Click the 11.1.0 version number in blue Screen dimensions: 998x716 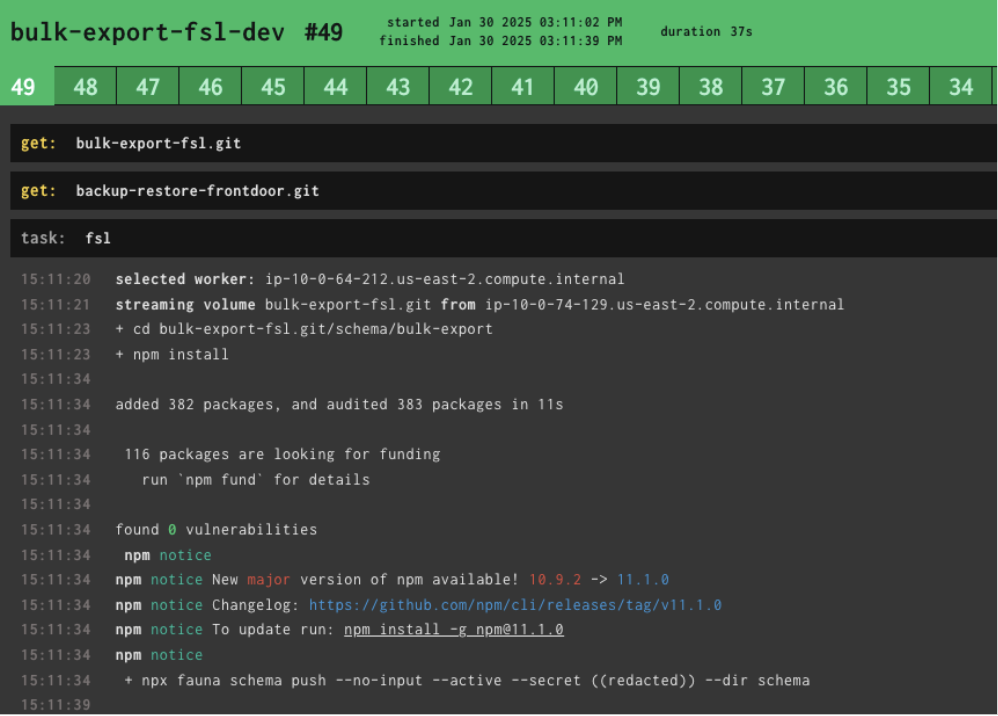(x=643, y=580)
